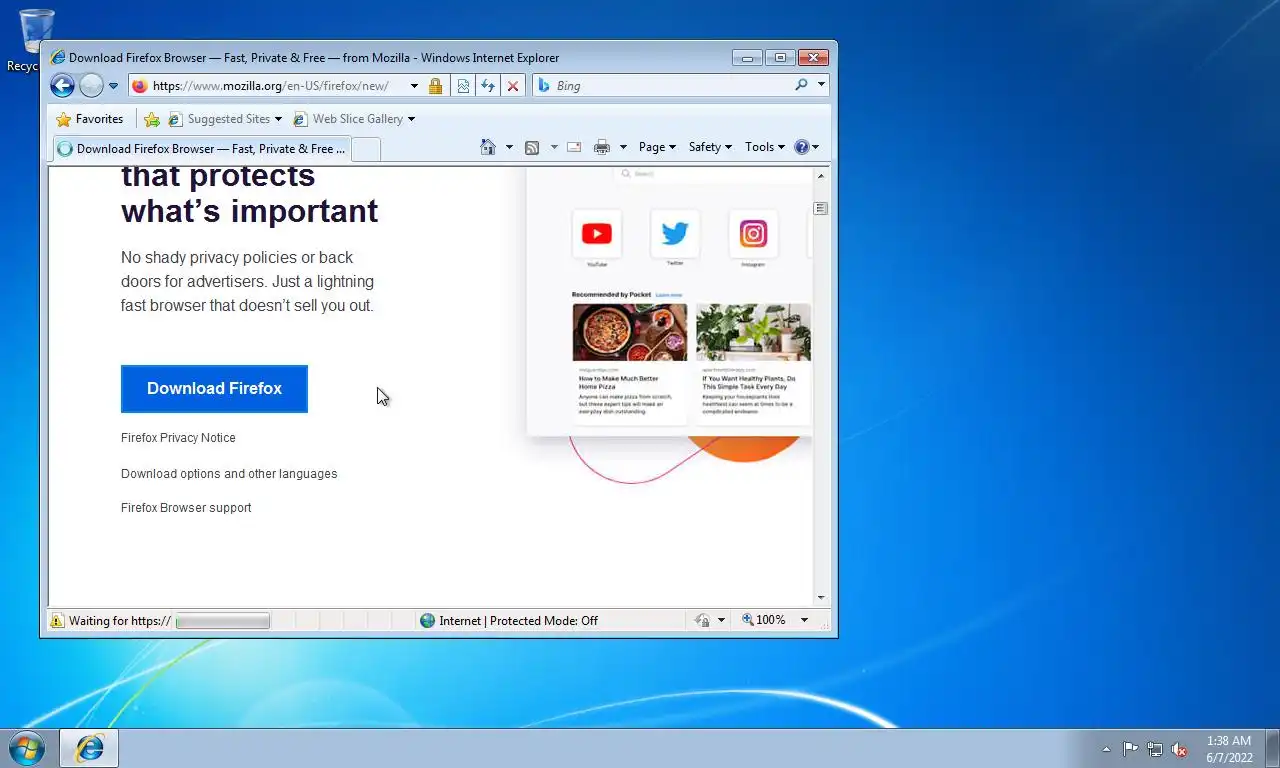Click the Home toolbar icon
The height and width of the screenshot is (768, 1280).
(488, 147)
